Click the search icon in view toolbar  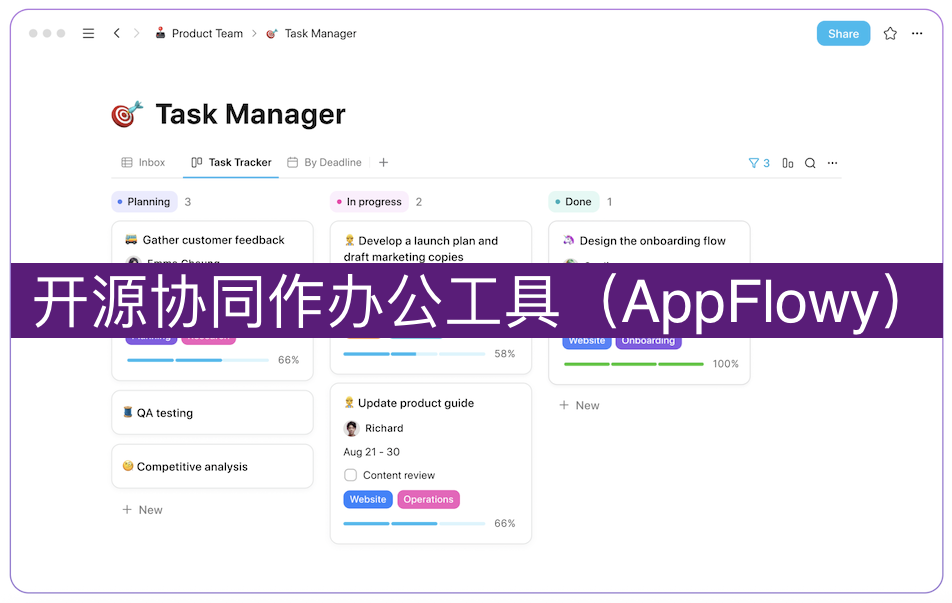click(810, 163)
